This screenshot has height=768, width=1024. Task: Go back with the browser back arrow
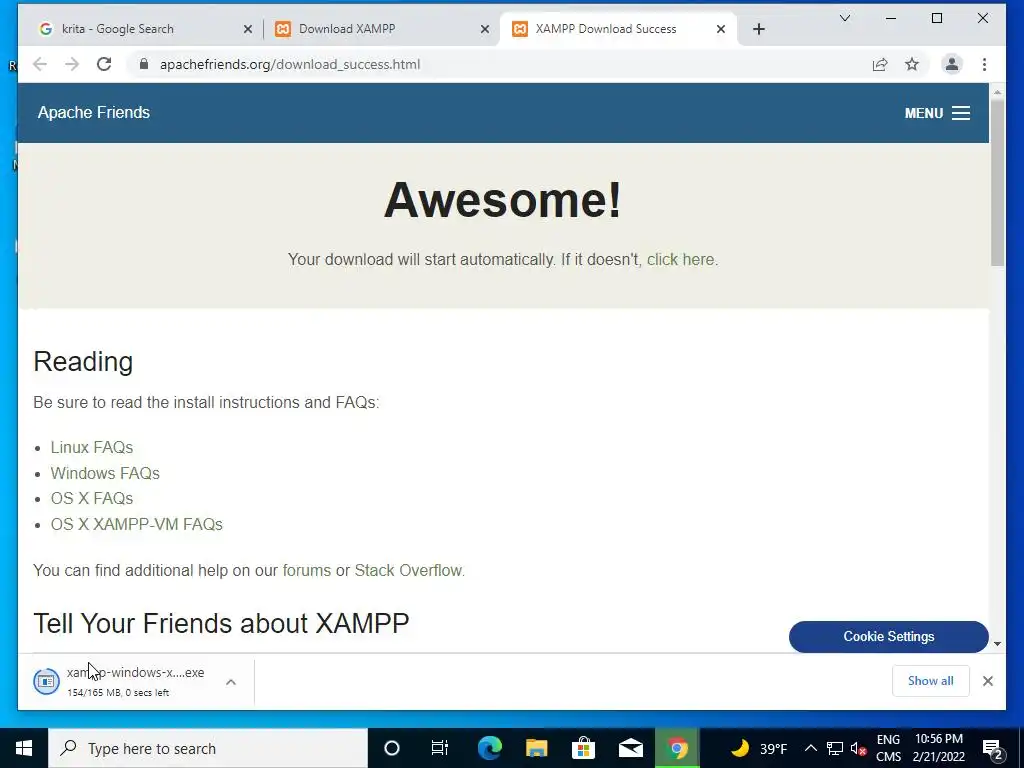40,64
